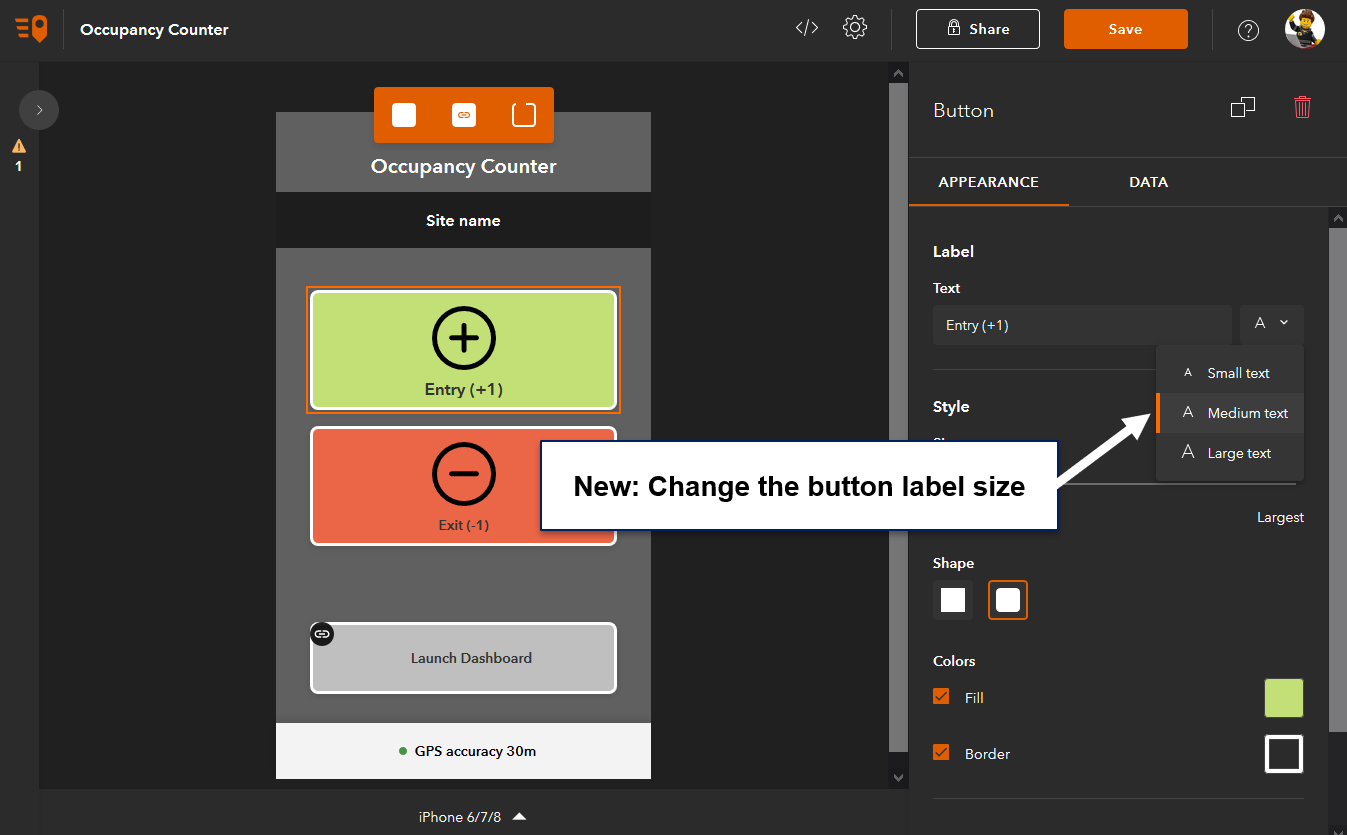Switch to the DATA tab
The width and height of the screenshot is (1347, 835).
click(1148, 182)
